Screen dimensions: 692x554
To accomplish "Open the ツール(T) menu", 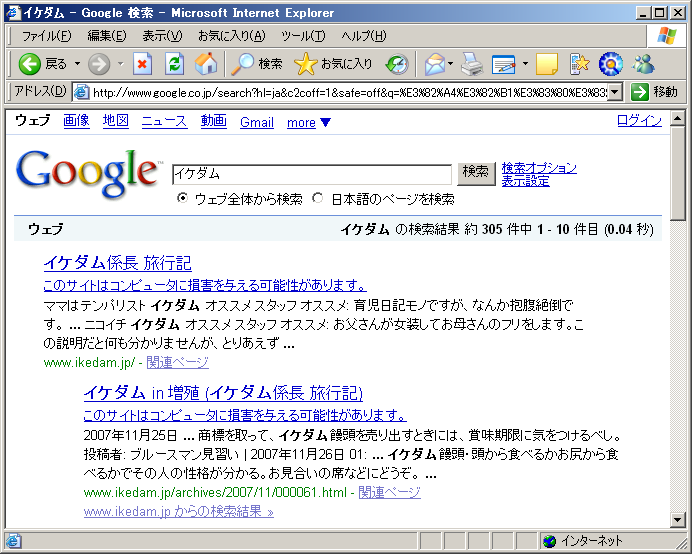I will tap(303, 36).
